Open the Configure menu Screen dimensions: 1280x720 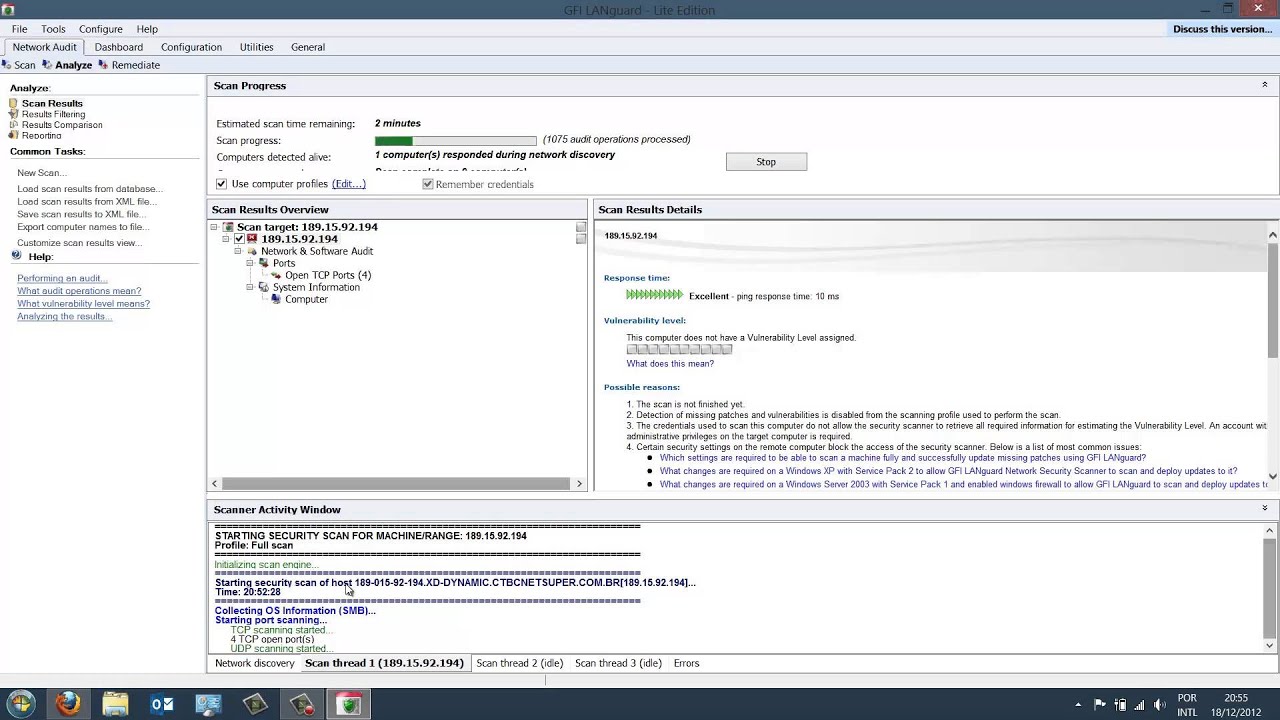101,29
